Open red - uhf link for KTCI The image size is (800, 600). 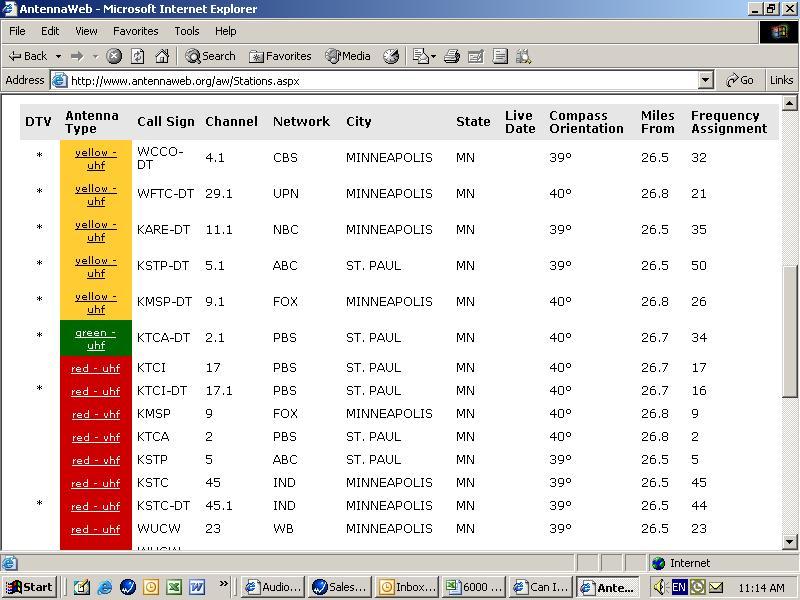click(96, 368)
